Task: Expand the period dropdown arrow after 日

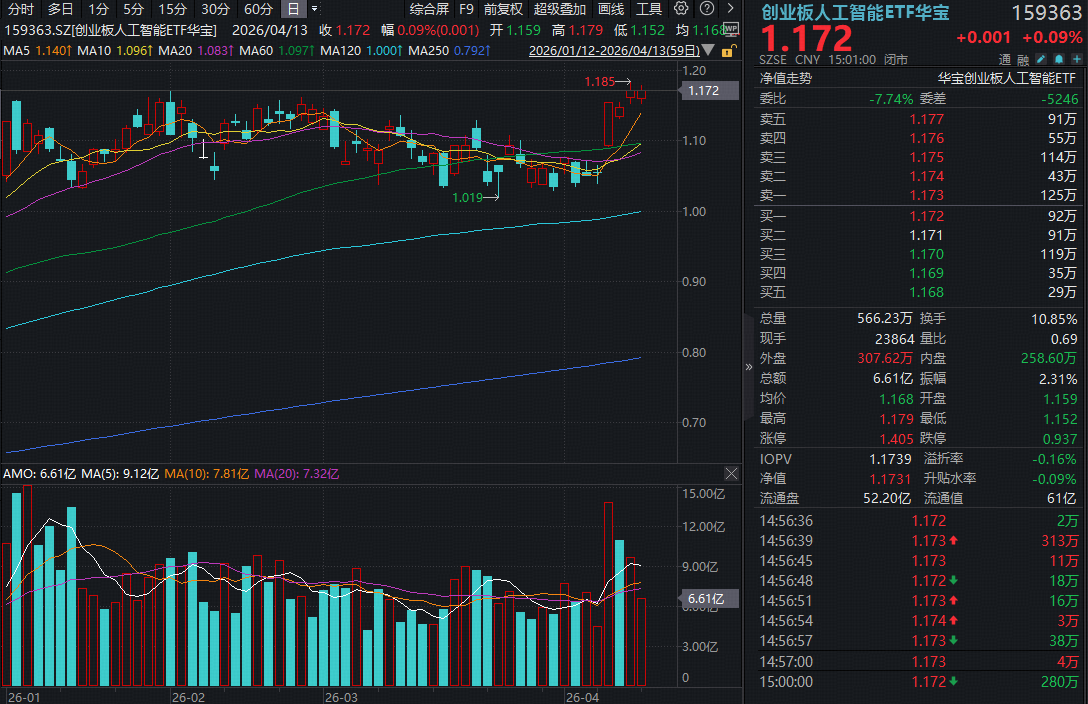Action: [x=315, y=9]
